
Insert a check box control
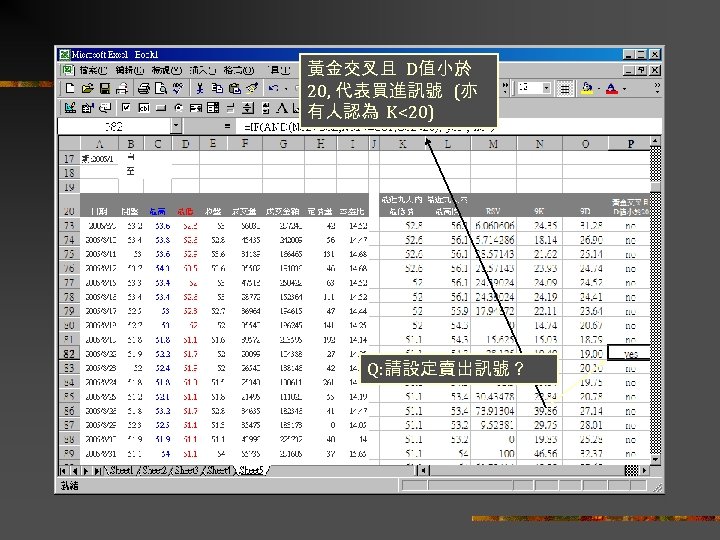coord(126,108)
